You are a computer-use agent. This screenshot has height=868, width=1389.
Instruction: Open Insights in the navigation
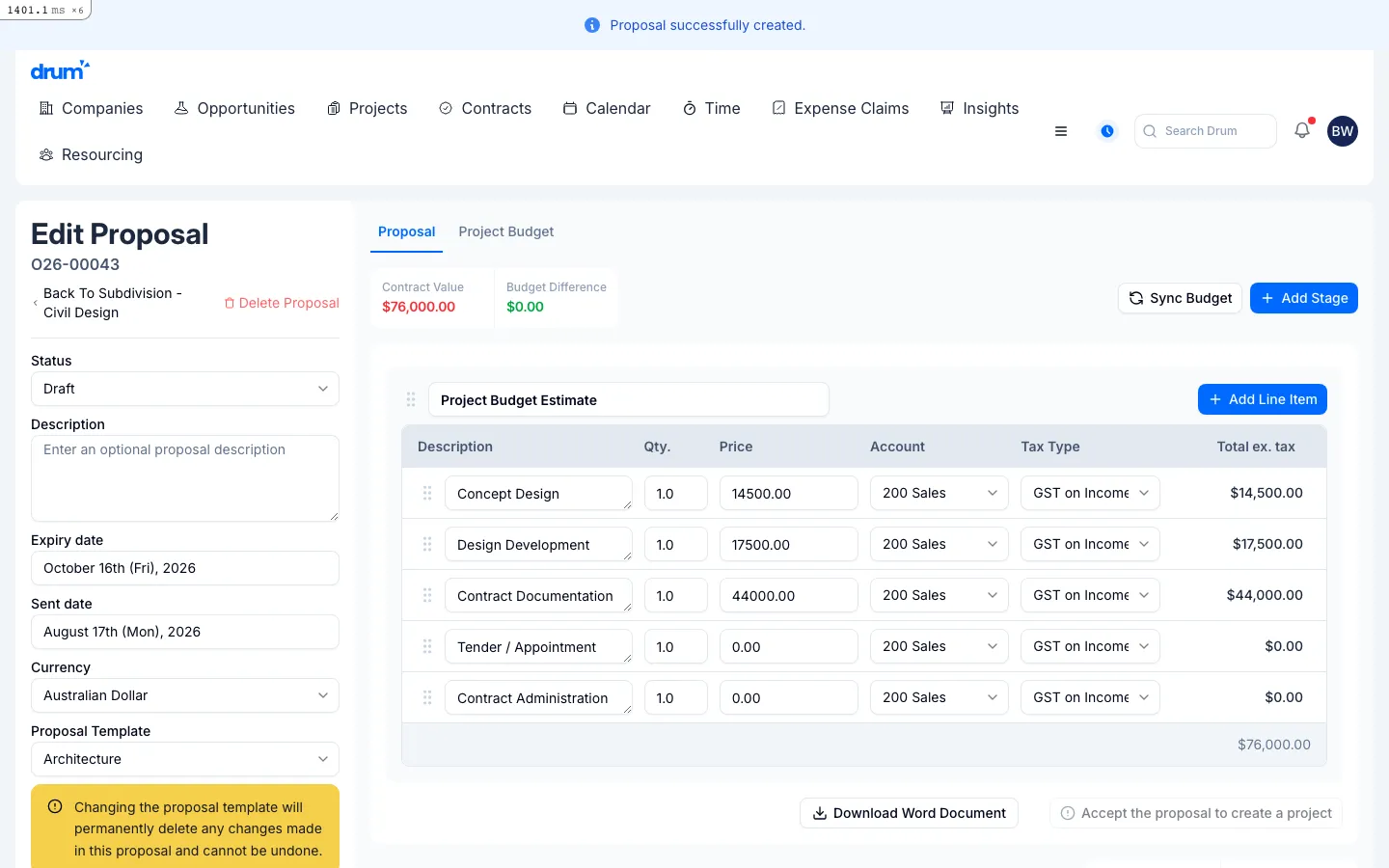tap(979, 108)
